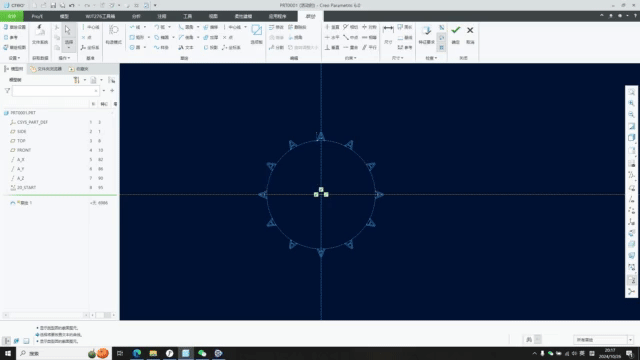Image resolution: width=640 pixels, height=360 pixels.
Task: Choose the Offset sketch tool
Action: (x=211, y=27)
